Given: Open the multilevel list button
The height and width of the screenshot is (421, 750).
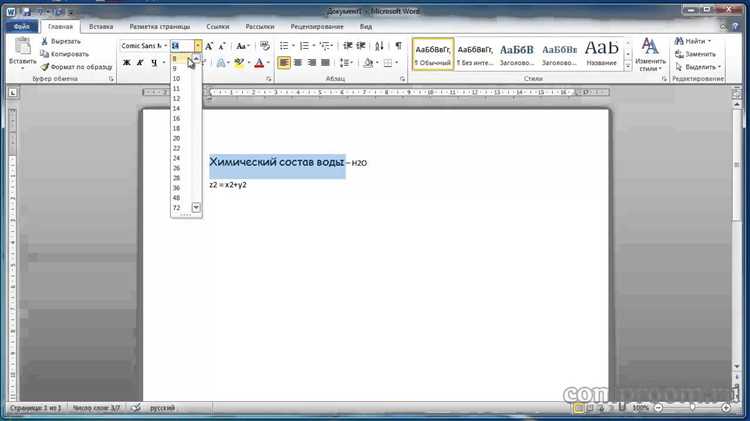Looking at the screenshot, I should pos(325,46).
